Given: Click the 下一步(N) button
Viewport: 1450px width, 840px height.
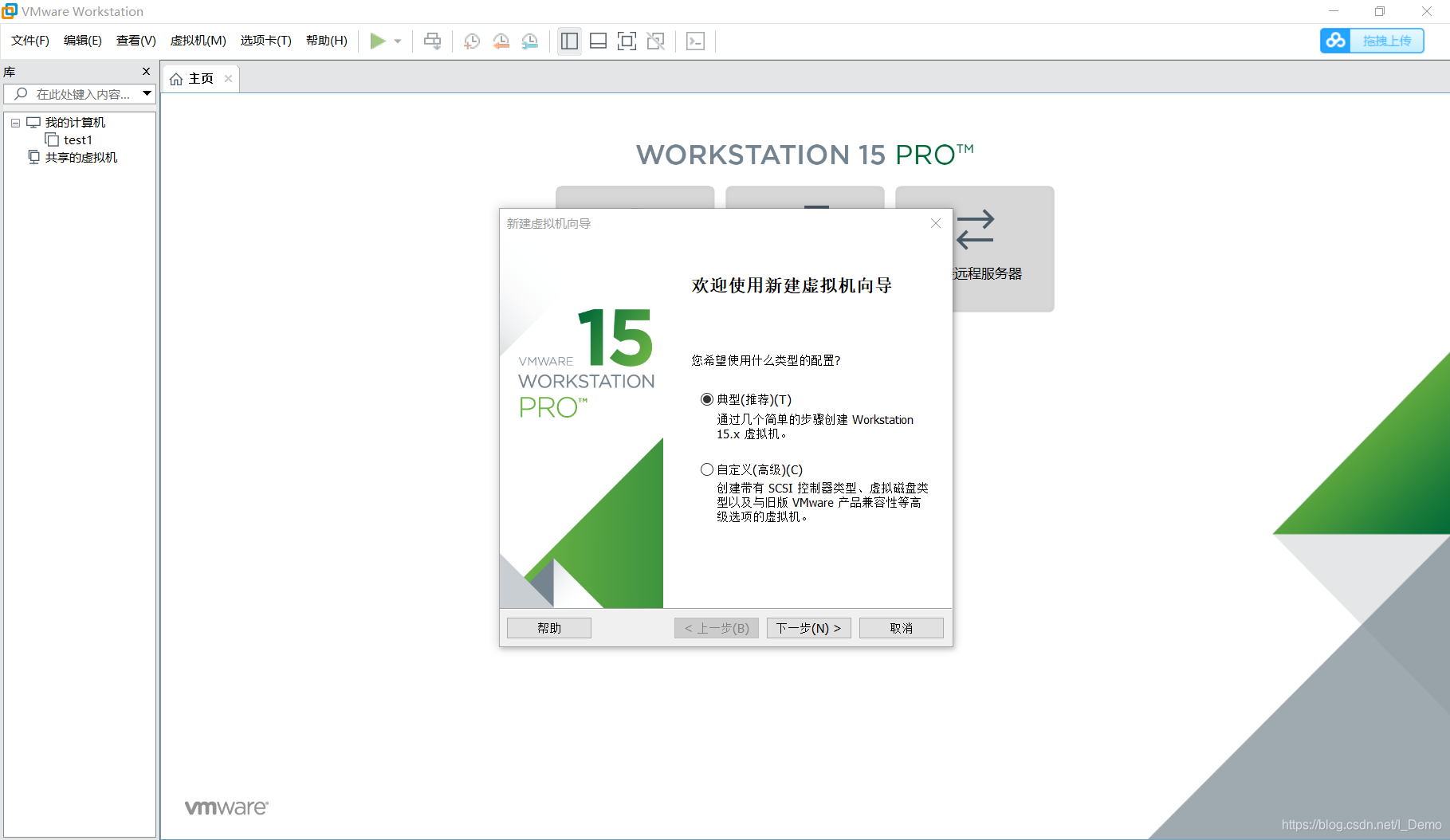Looking at the screenshot, I should point(809,628).
